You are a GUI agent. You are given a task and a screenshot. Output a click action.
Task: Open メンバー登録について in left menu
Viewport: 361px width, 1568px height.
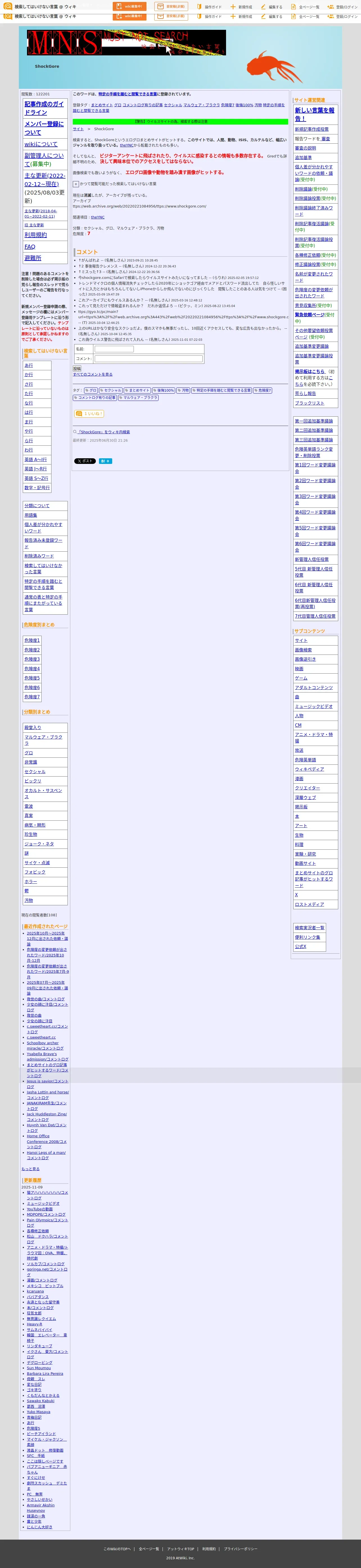[44, 128]
